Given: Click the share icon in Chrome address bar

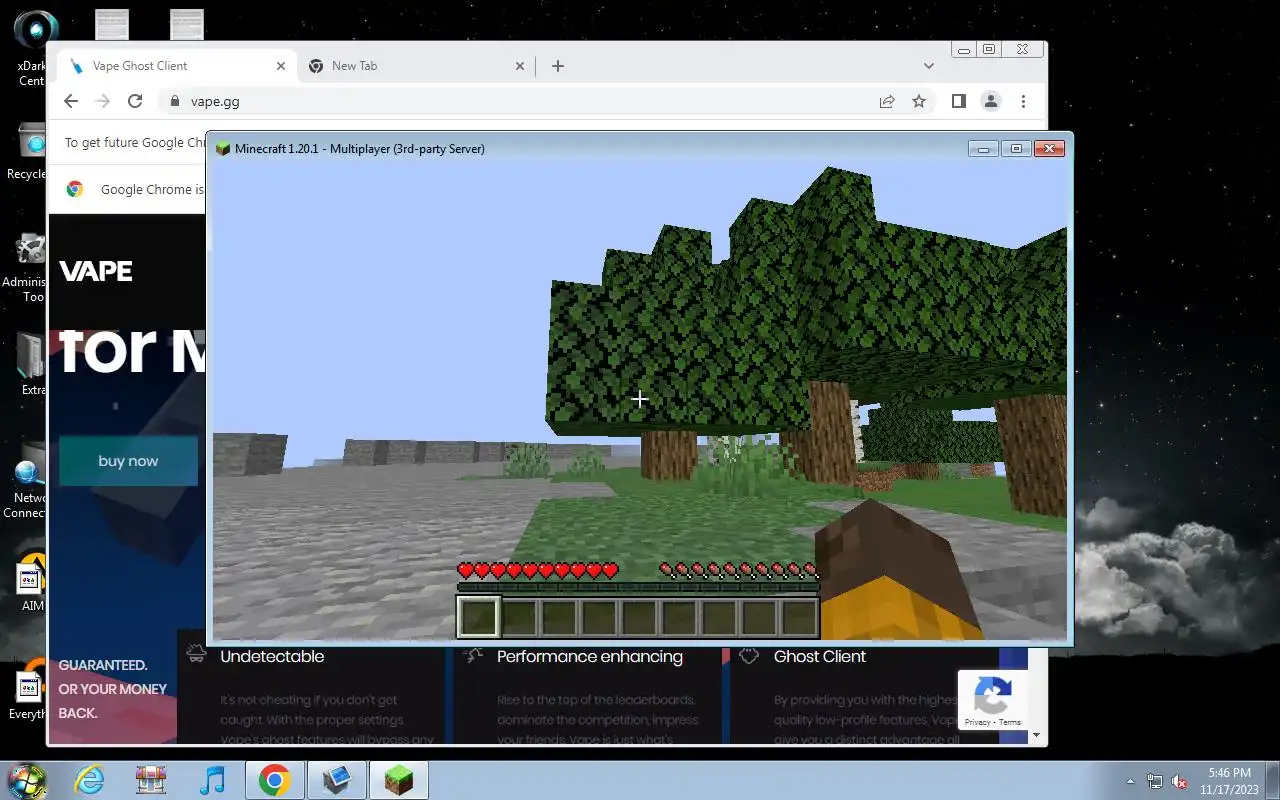Looking at the screenshot, I should pyautogui.click(x=887, y=101).
